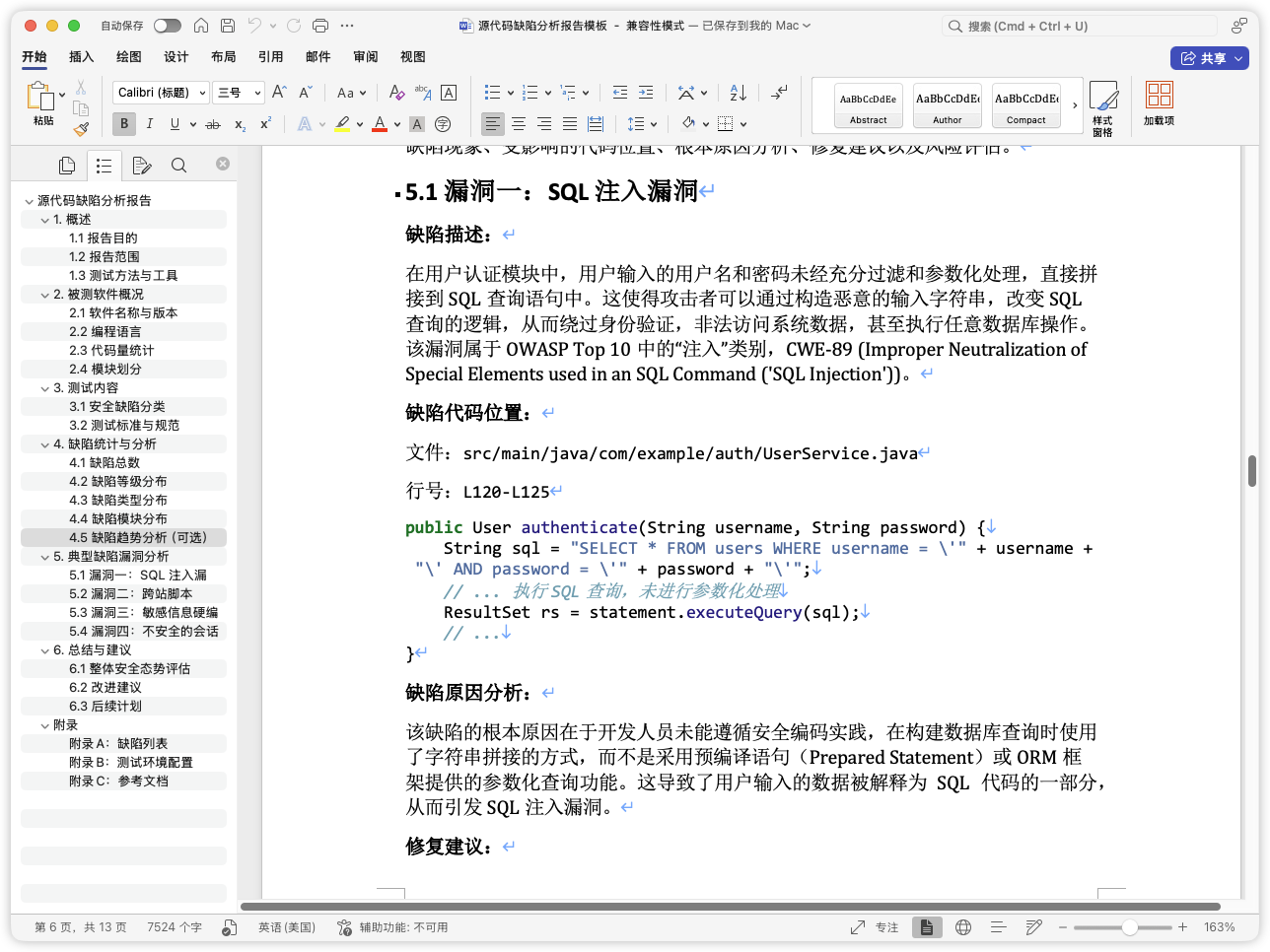Click the zoom slider in the status bar
1270x952 pixels.
(x=1129, y=927)
